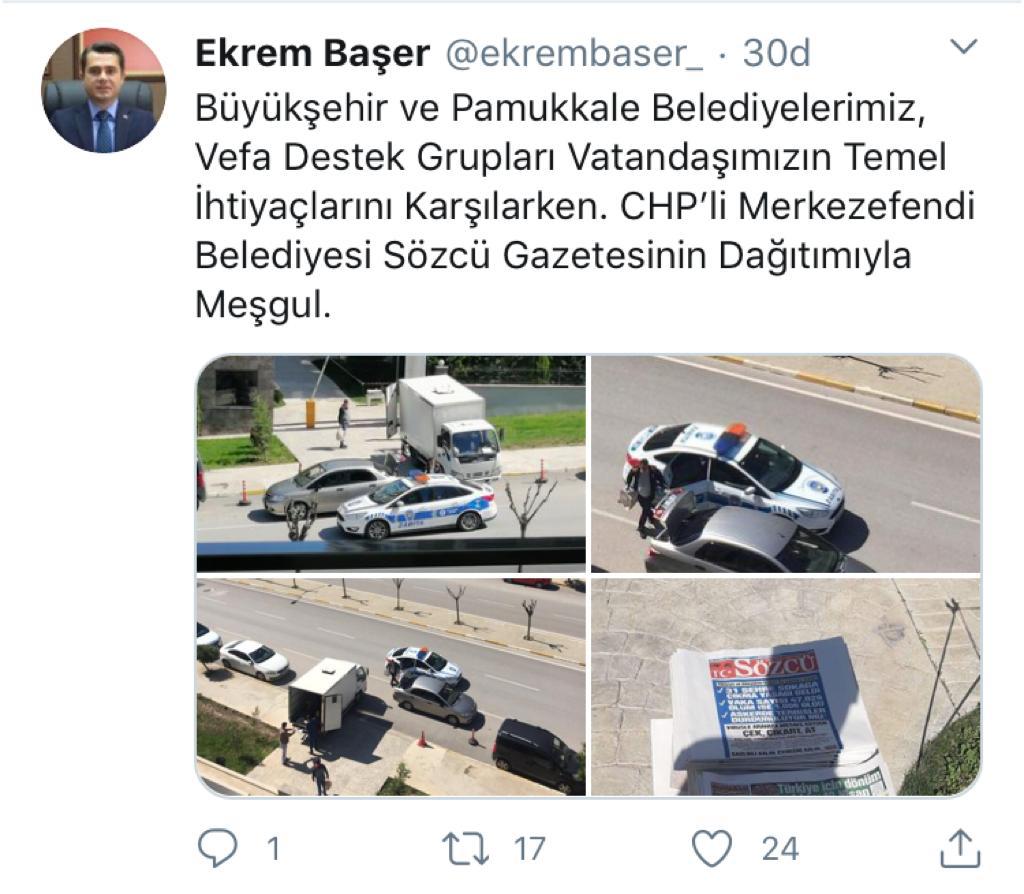This screenshot has height=894, width=1024.
Task: Share the tweet via upload arrow icon
Action: (x=960, y=848)
